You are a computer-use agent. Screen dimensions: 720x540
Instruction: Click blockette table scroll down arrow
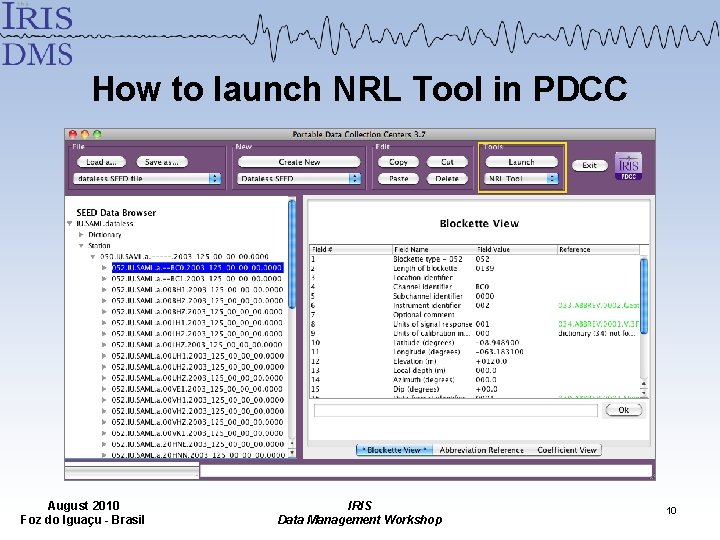click(644, 393)
